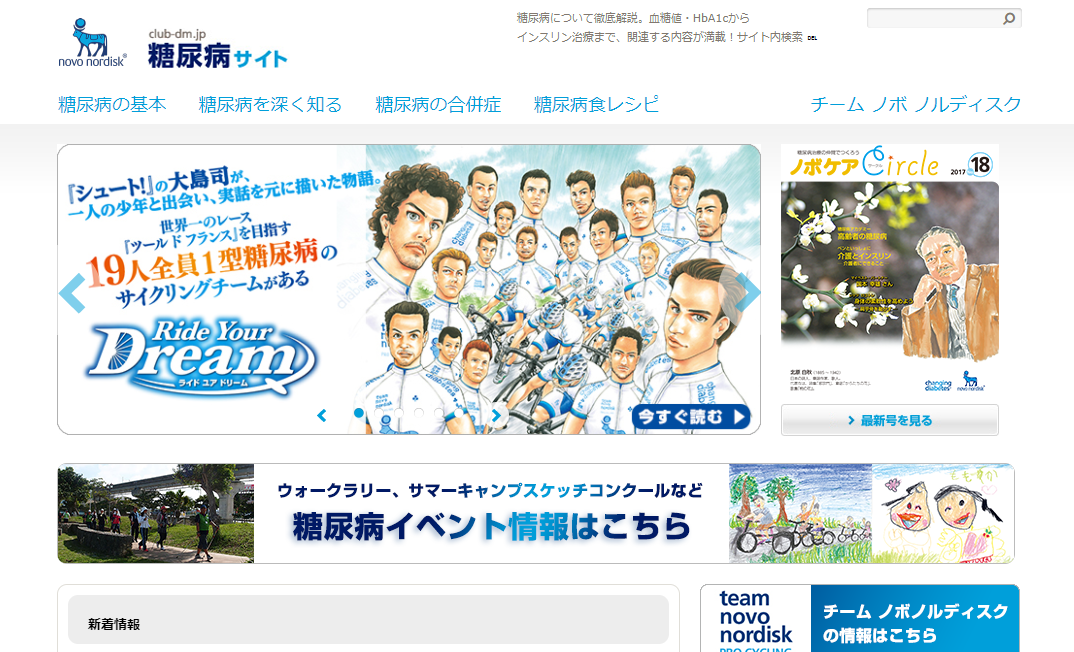Select the first (active blue) slide dot
Image resolution: width=1074 pixels, height=652 pixels.
coord(359,413)
